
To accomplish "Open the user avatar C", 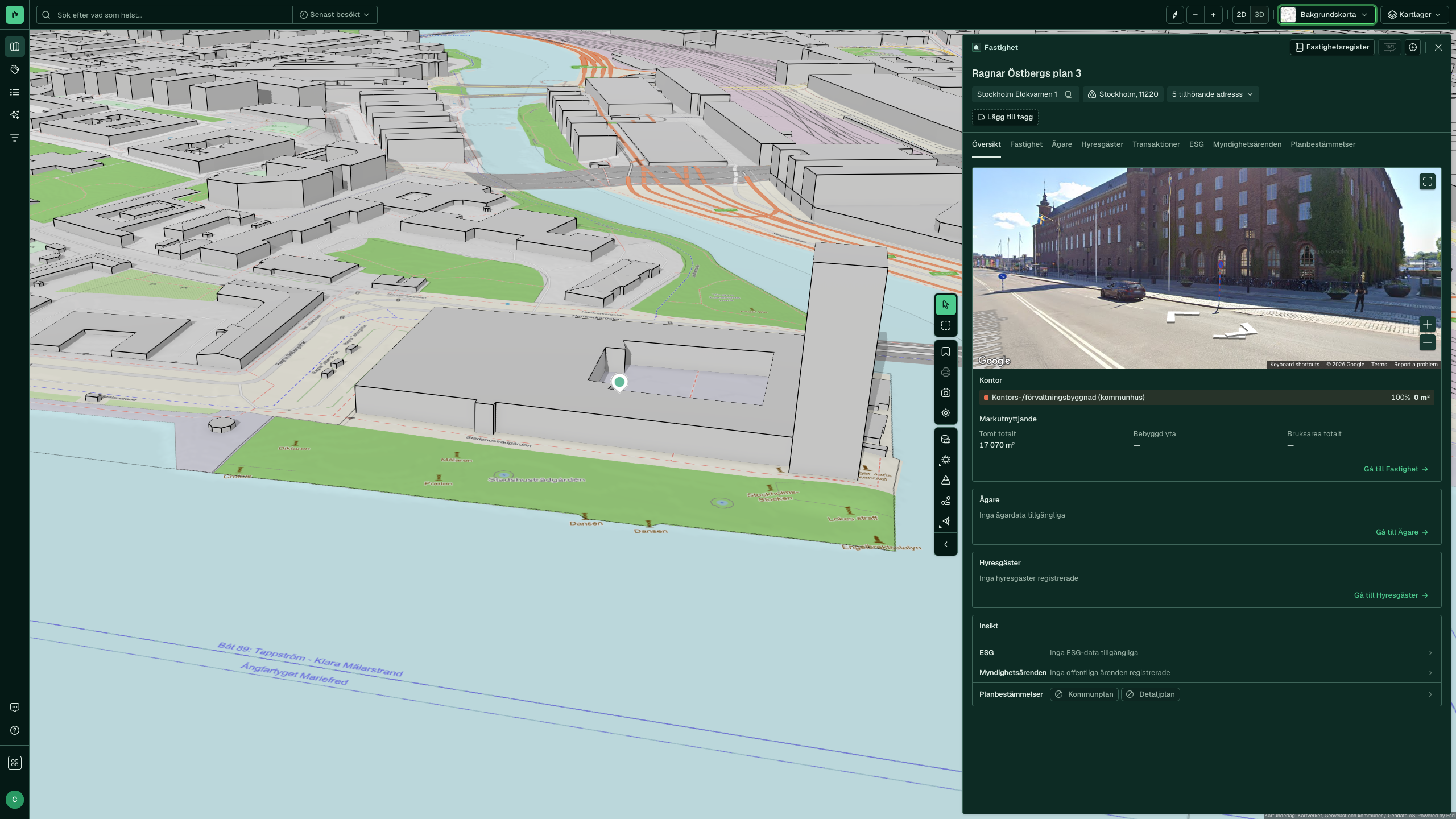I will coord(15,799).
